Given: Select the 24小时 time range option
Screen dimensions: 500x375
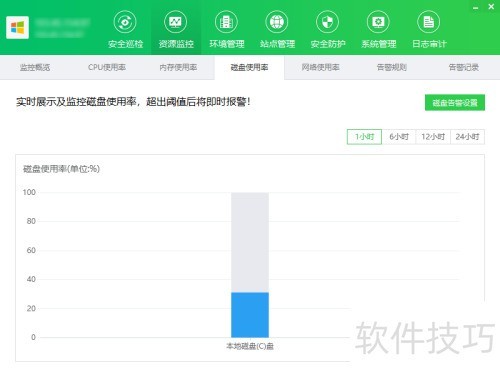Looking at the screenshot, I should (467, 137).
